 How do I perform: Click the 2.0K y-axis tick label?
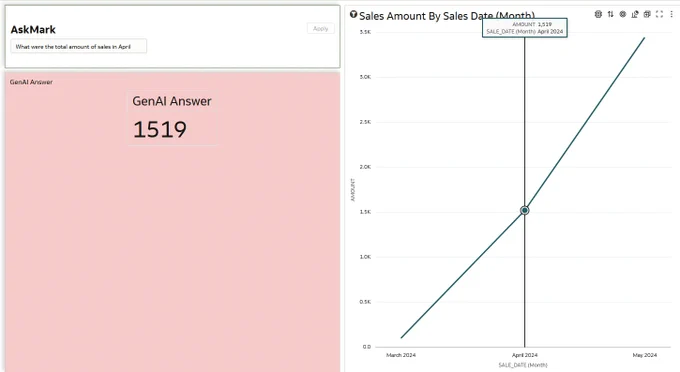click(x=365, y=167)
